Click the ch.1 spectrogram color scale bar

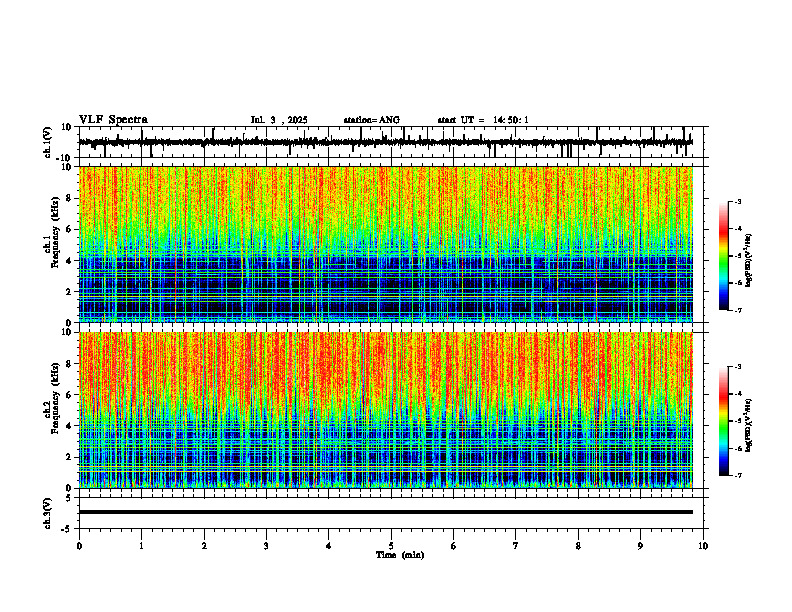723,256
